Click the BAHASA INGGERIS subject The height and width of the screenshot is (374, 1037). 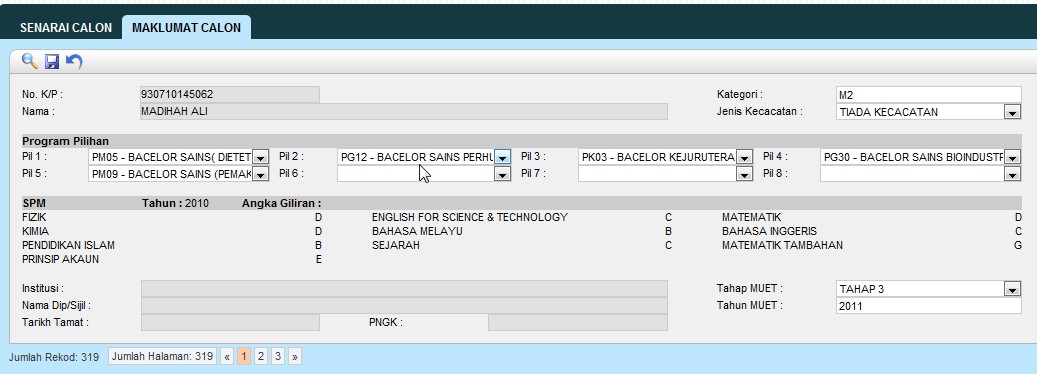(769, 231)
